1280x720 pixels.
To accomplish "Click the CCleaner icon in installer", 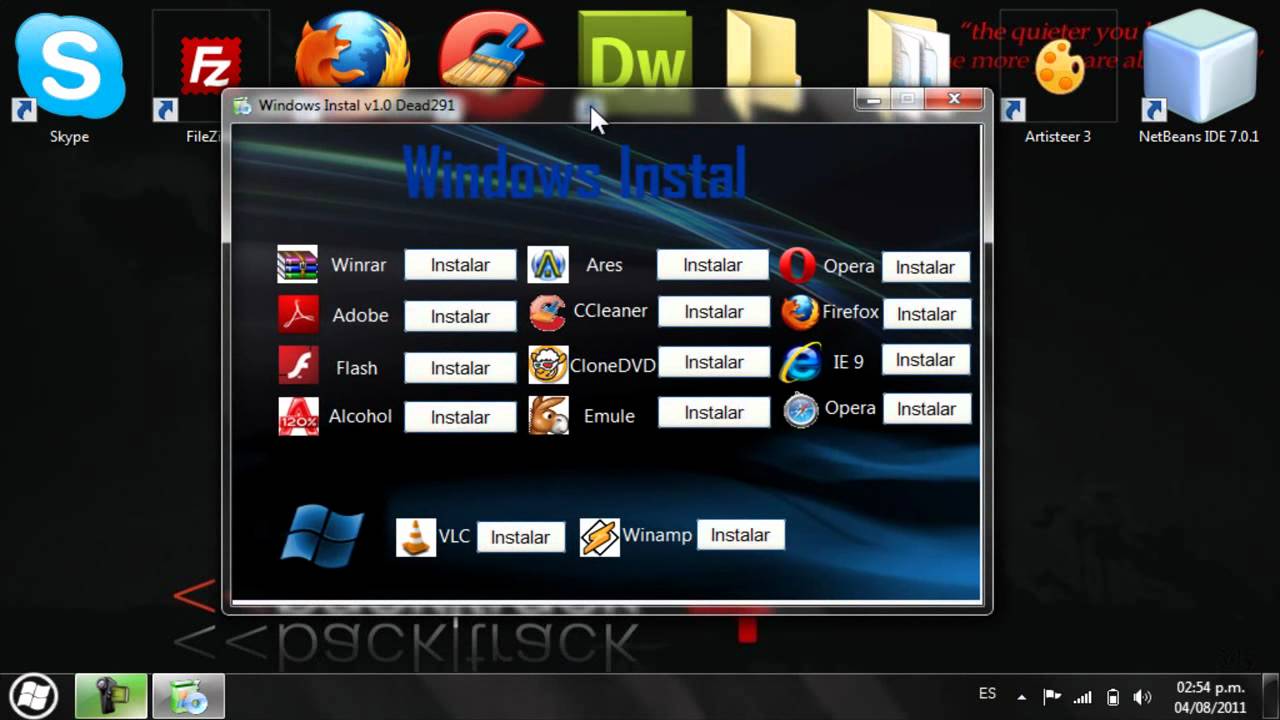I will [547, 313].
